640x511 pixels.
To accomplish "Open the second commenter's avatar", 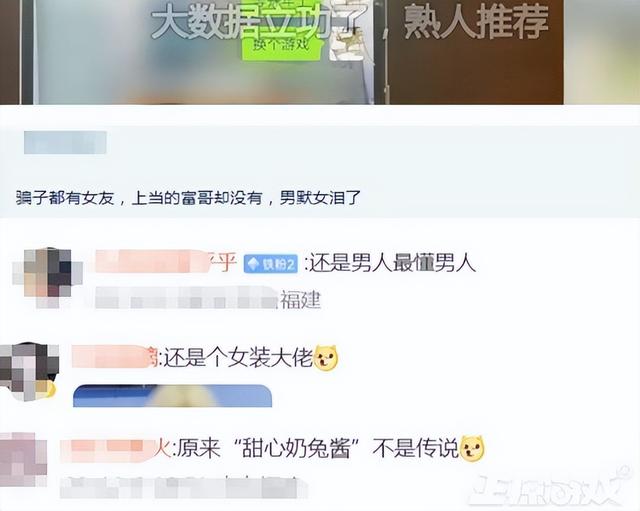I will point(29,372).
